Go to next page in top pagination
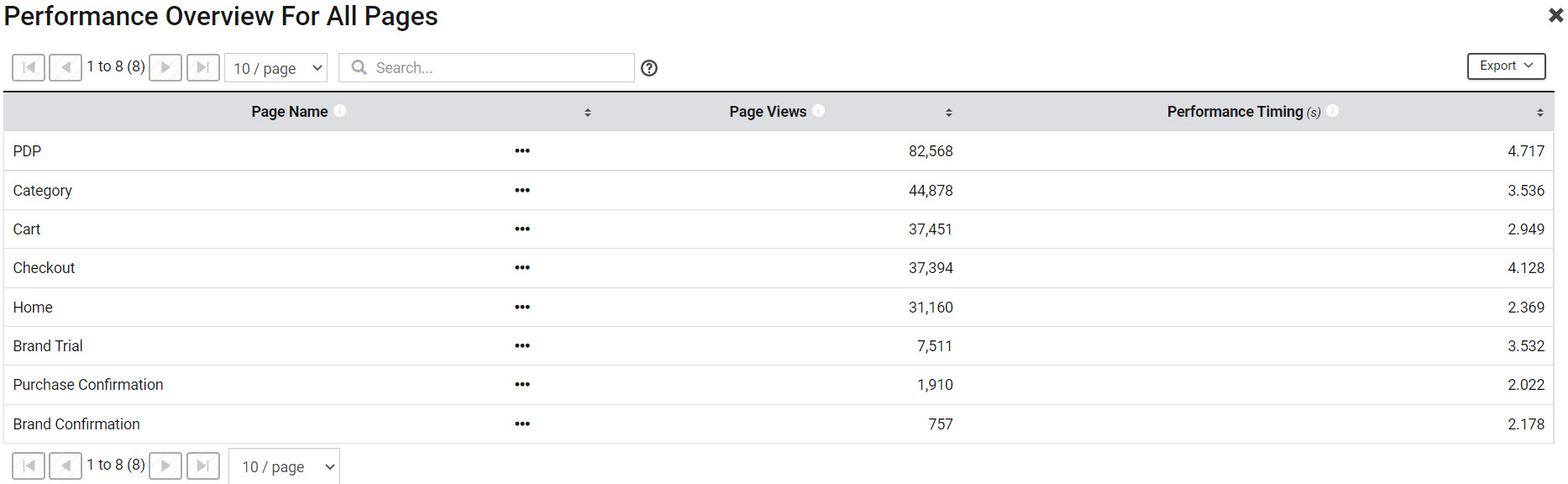1568x484 pixels. click(x=165, y=67)
